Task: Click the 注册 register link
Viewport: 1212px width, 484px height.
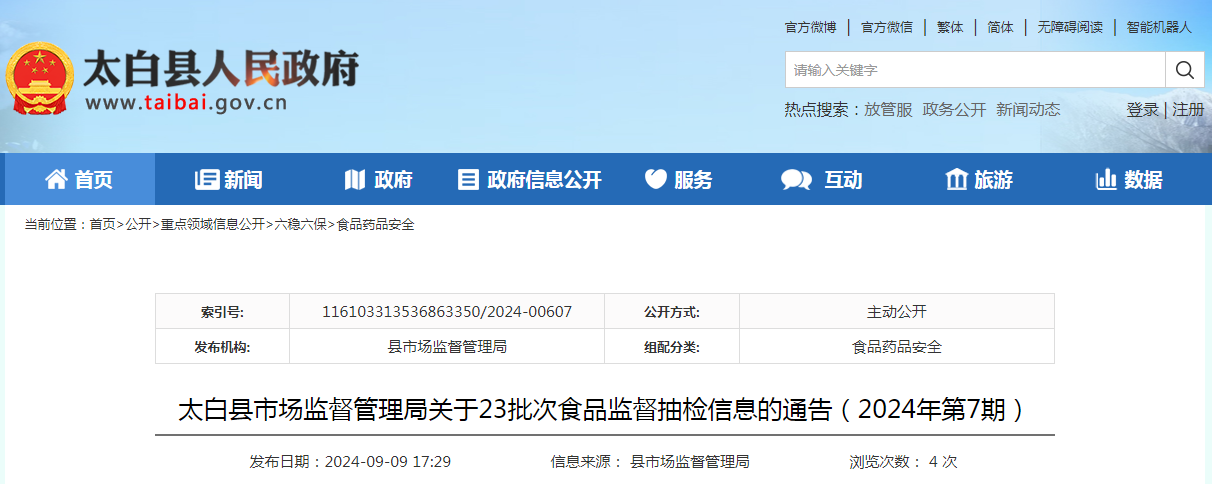Action: (1188, 110)
